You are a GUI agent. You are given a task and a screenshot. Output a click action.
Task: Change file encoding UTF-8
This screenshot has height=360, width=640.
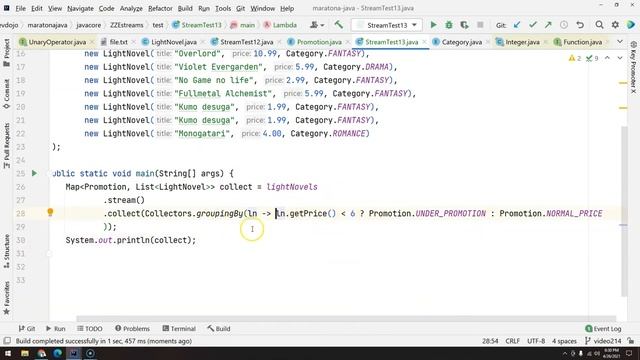click(x=536, y=341)
